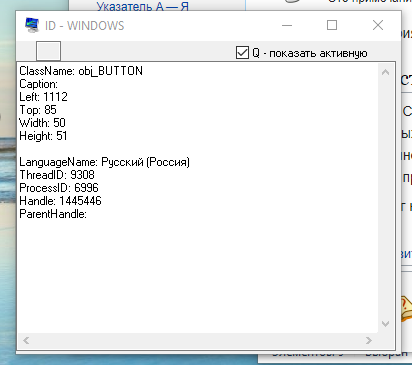Click the horizontal scrollbar right arrow
Image resolution: width=412 pixels, height=365 pixels.
coord(368,340)
